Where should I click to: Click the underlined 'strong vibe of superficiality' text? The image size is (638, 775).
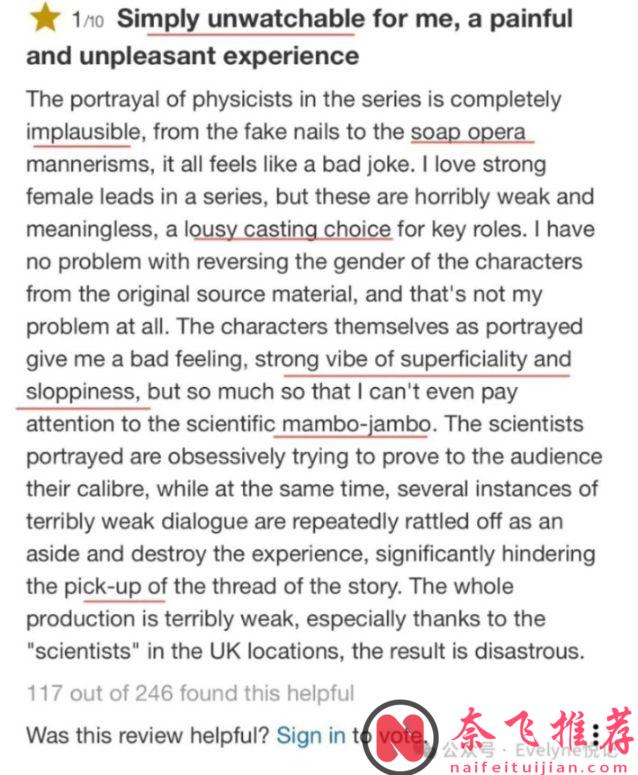click(413, 359)
